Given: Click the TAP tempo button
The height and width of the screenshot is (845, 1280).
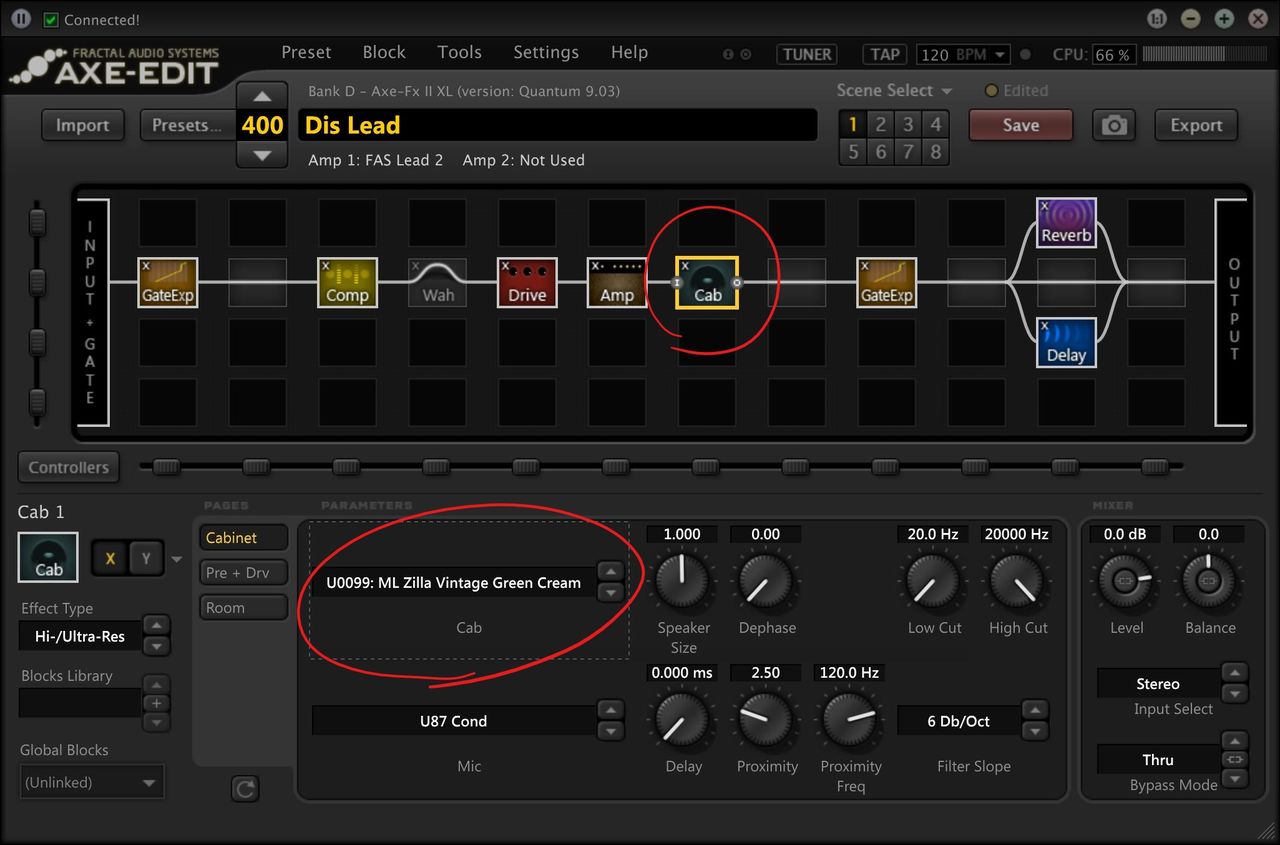Looking at the screenshot, I should click(884, 55).
